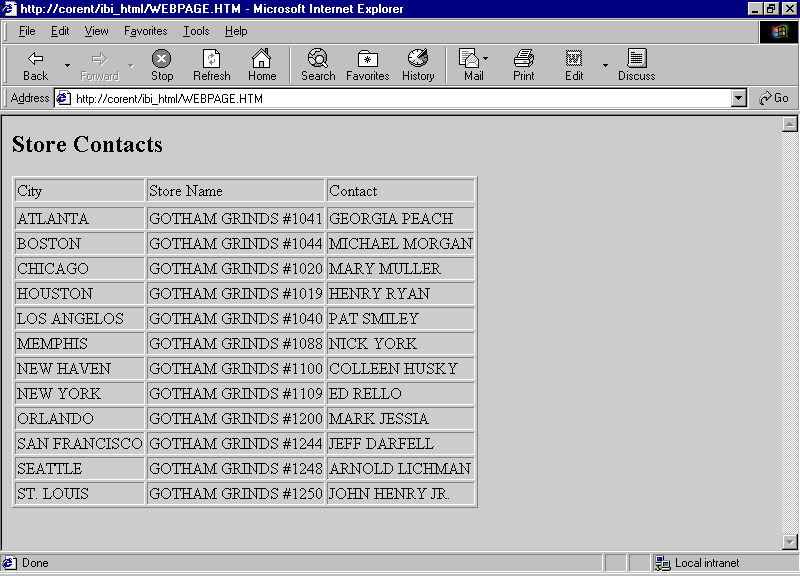Click the vertical scrollbar down arrow

(789, 541)
